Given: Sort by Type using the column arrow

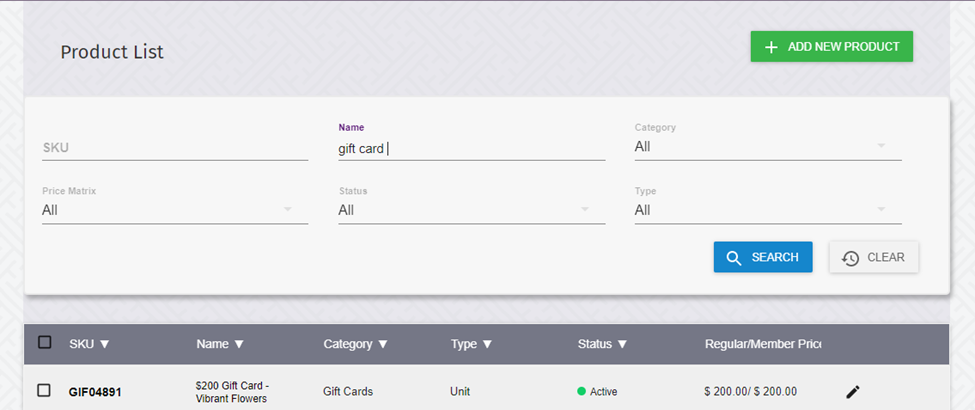Looking at the screenshot, I should (x=487, y=344).
